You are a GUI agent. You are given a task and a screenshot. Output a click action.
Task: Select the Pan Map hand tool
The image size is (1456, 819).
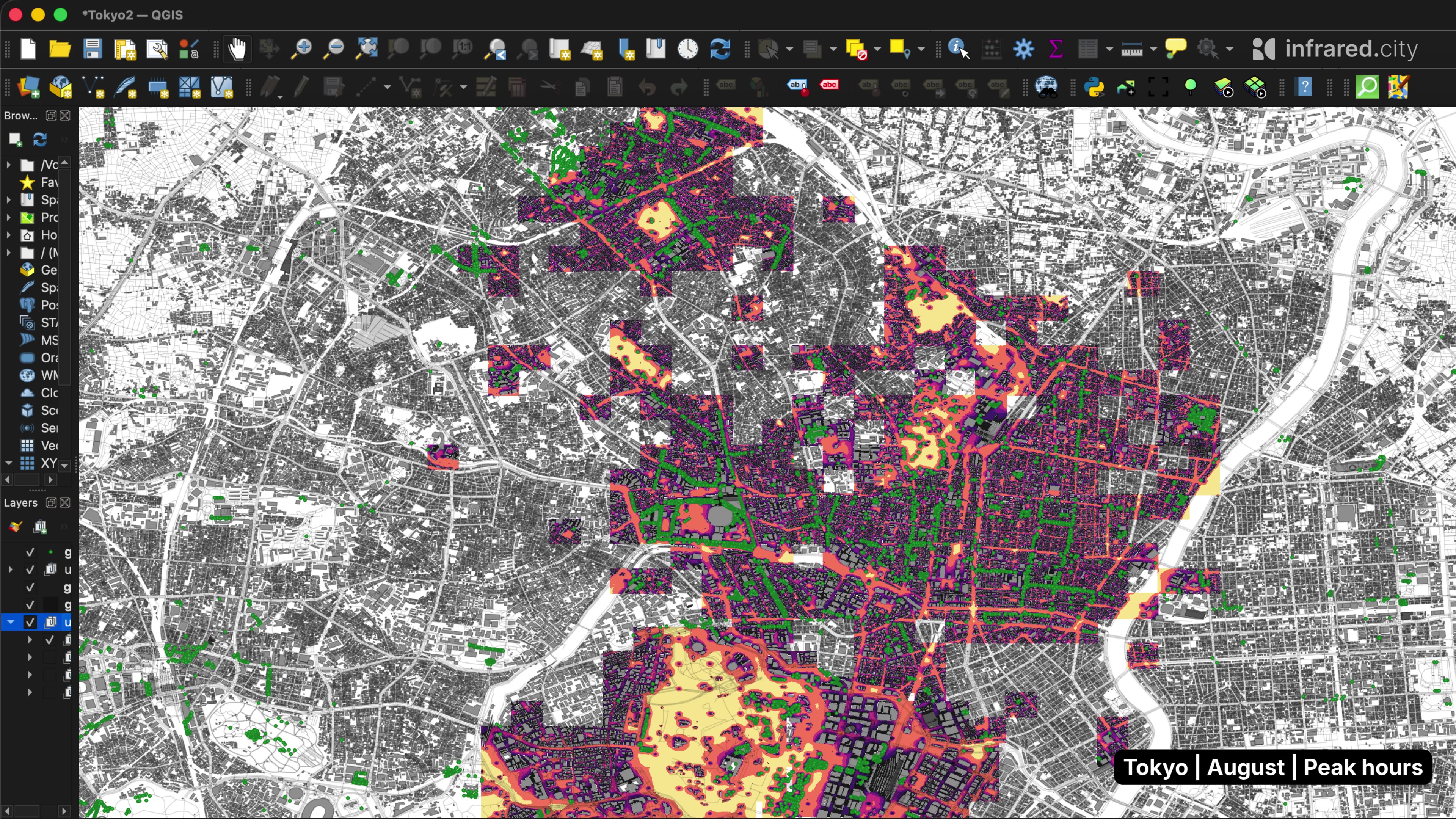[237, 49]
